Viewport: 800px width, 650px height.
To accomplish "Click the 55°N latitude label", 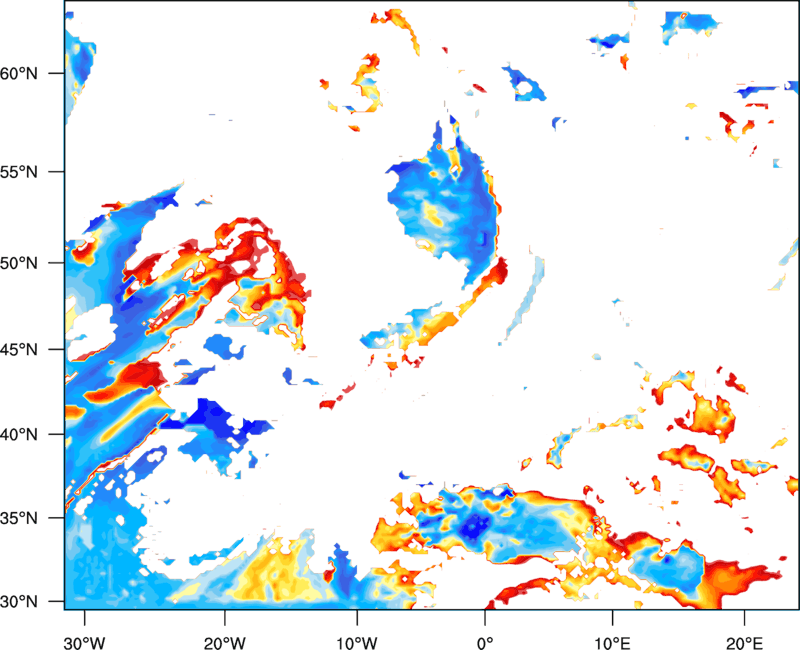I will point(19,172).
